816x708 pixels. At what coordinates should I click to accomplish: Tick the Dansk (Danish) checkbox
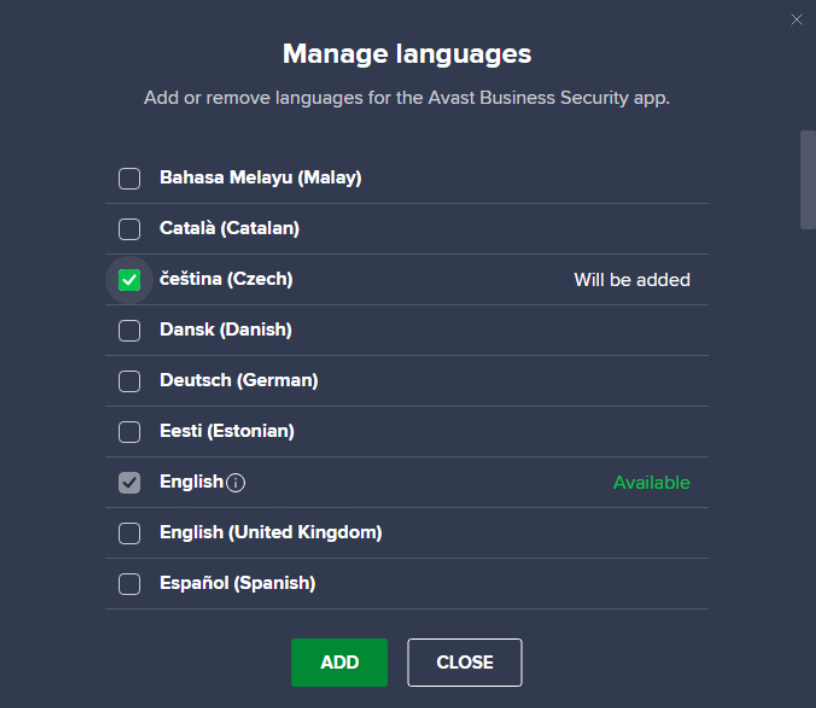(x=129, y=331)
